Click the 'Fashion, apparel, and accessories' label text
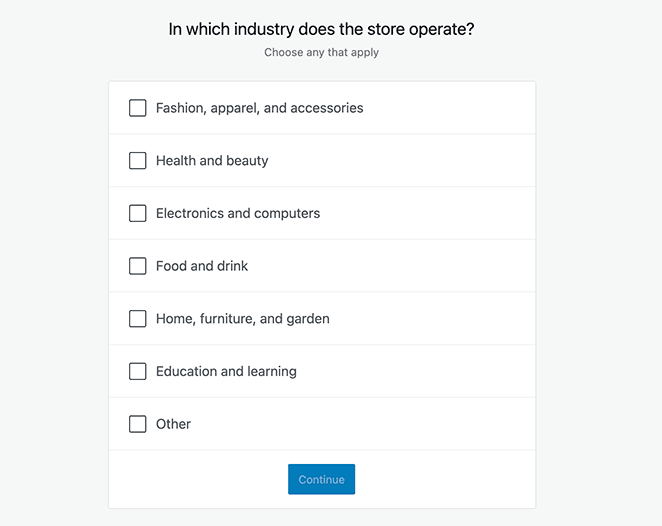This screenshot has width=662, height=526. pyautogui.click(x=259, y=108)
